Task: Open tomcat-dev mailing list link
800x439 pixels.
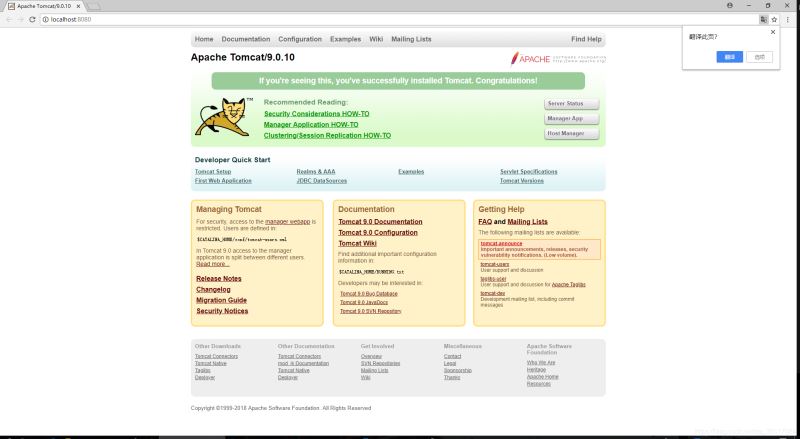Action: (492, 294)
